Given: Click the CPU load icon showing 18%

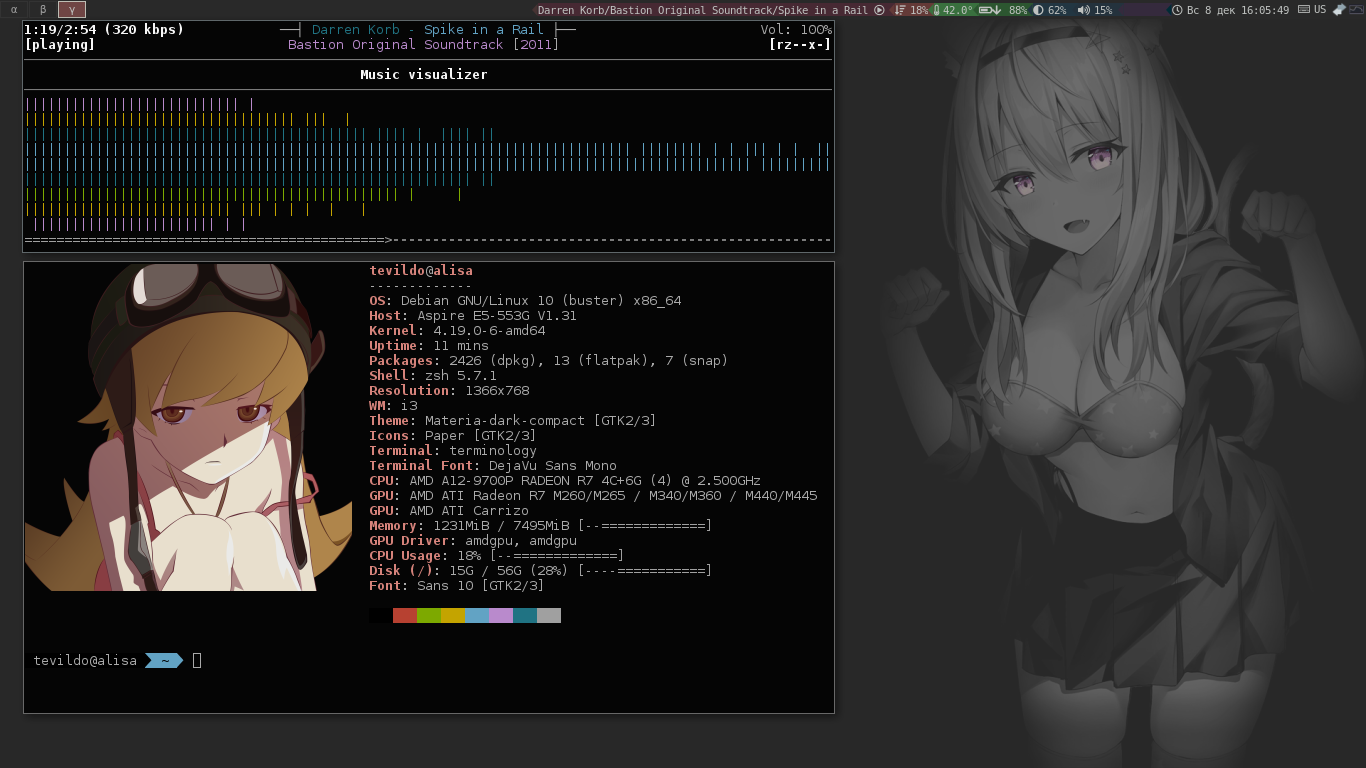Looking at the screenshot, I should coord(900,10).
